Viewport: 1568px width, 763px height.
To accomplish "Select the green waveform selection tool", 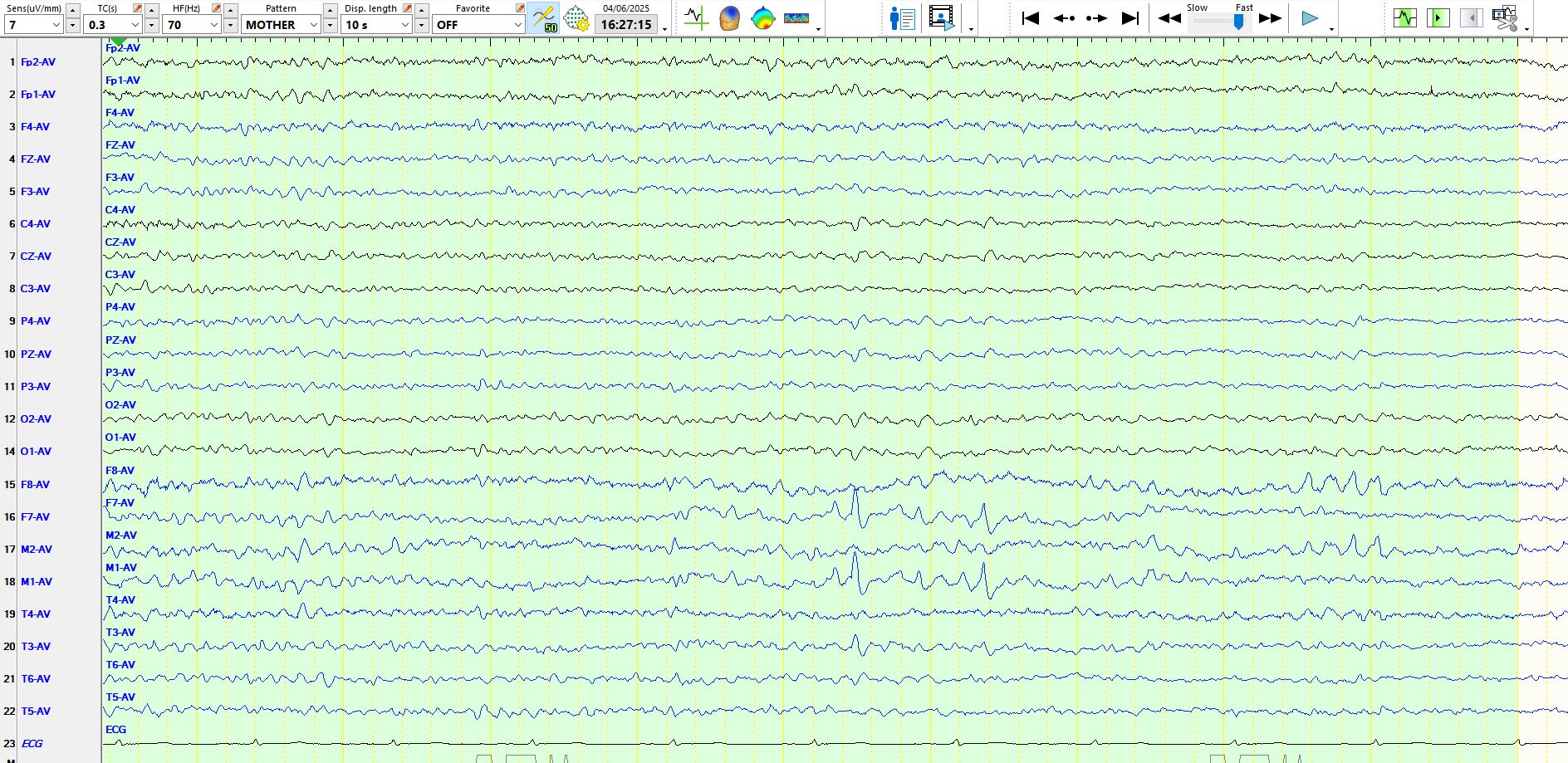I will coord(1405,17).
